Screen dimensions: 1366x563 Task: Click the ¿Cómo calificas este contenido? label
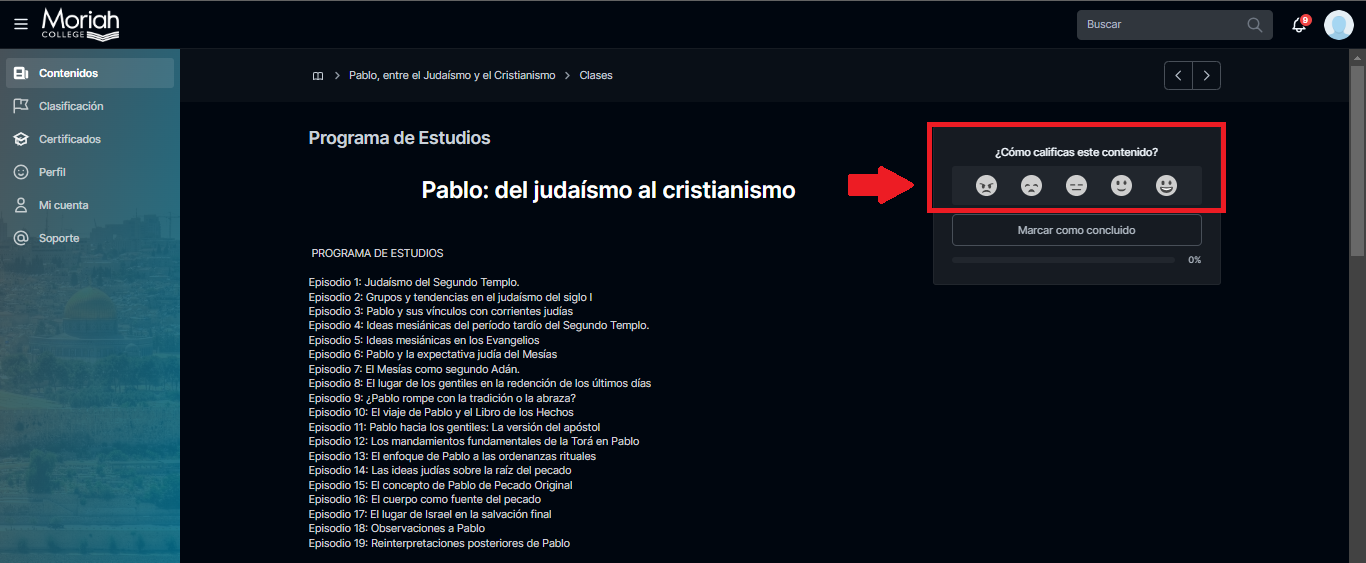click(x=1077, y=152)
